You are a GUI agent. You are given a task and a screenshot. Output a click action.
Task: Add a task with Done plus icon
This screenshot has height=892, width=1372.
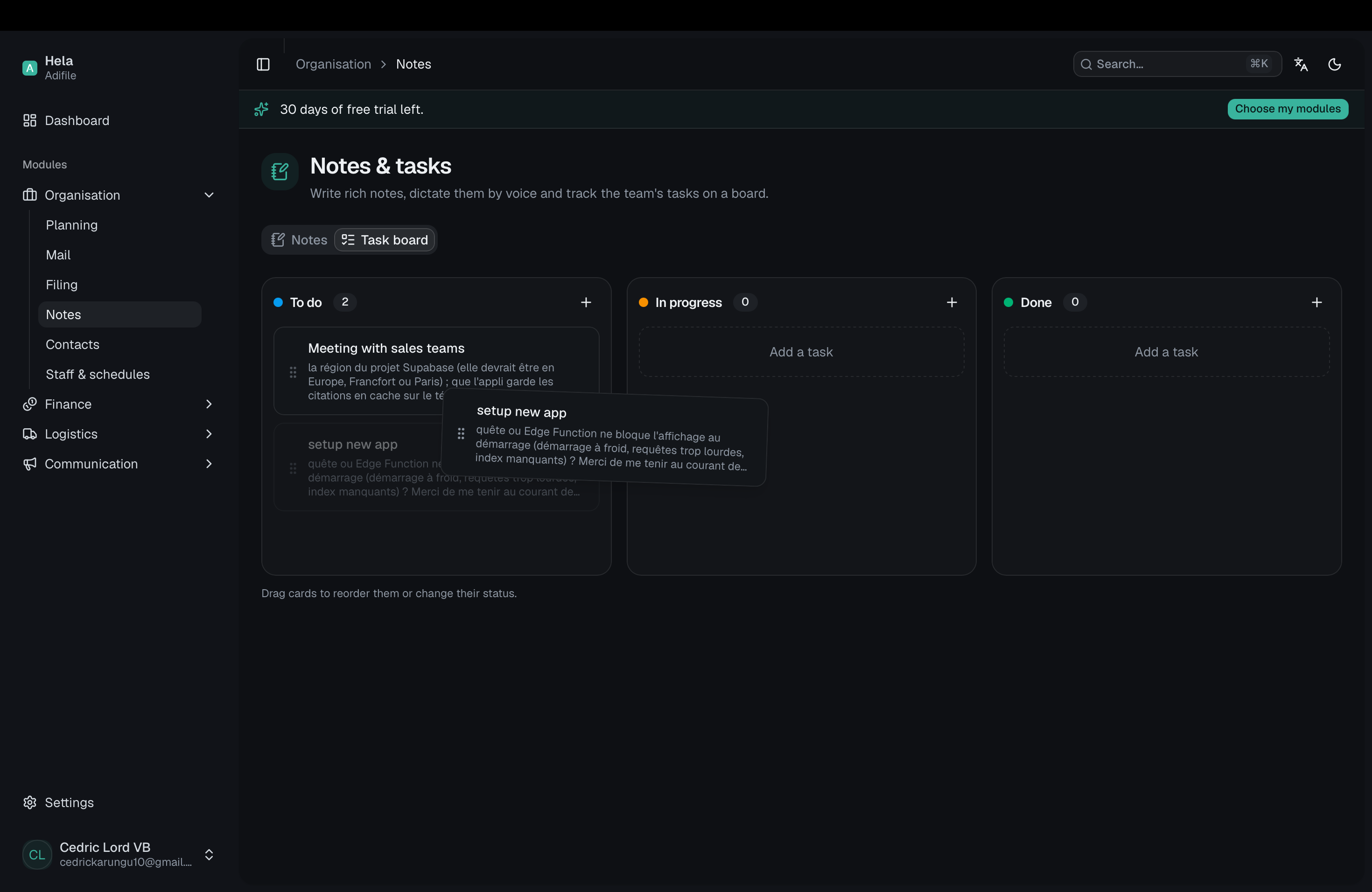click(1316, 302)
